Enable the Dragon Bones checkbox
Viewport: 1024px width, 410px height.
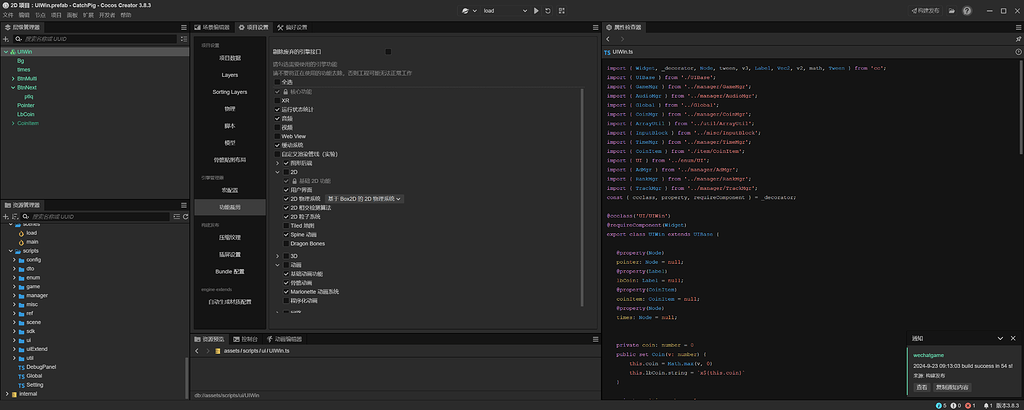[x=285, y=243]
